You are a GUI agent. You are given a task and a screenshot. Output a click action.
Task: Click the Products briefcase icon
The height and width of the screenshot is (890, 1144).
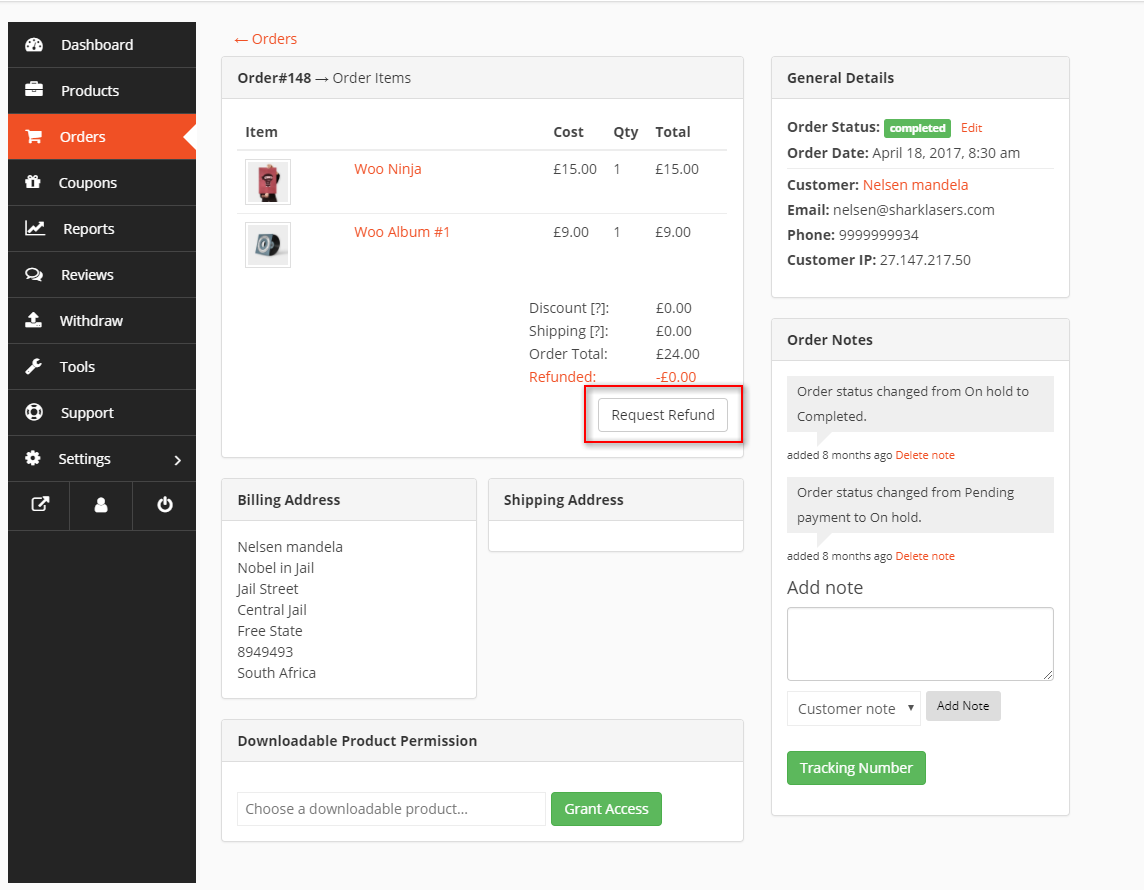tap(34, 90)
